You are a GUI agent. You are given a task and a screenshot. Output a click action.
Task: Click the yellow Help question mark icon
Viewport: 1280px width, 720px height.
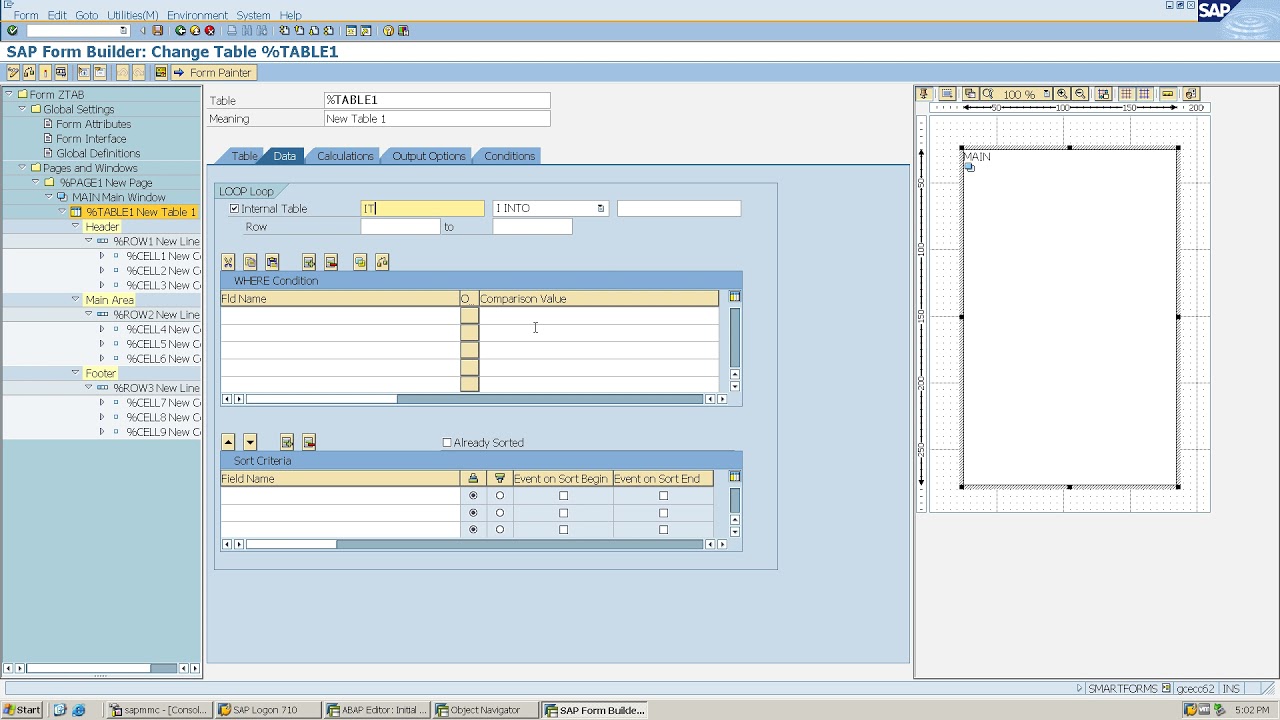388,31
